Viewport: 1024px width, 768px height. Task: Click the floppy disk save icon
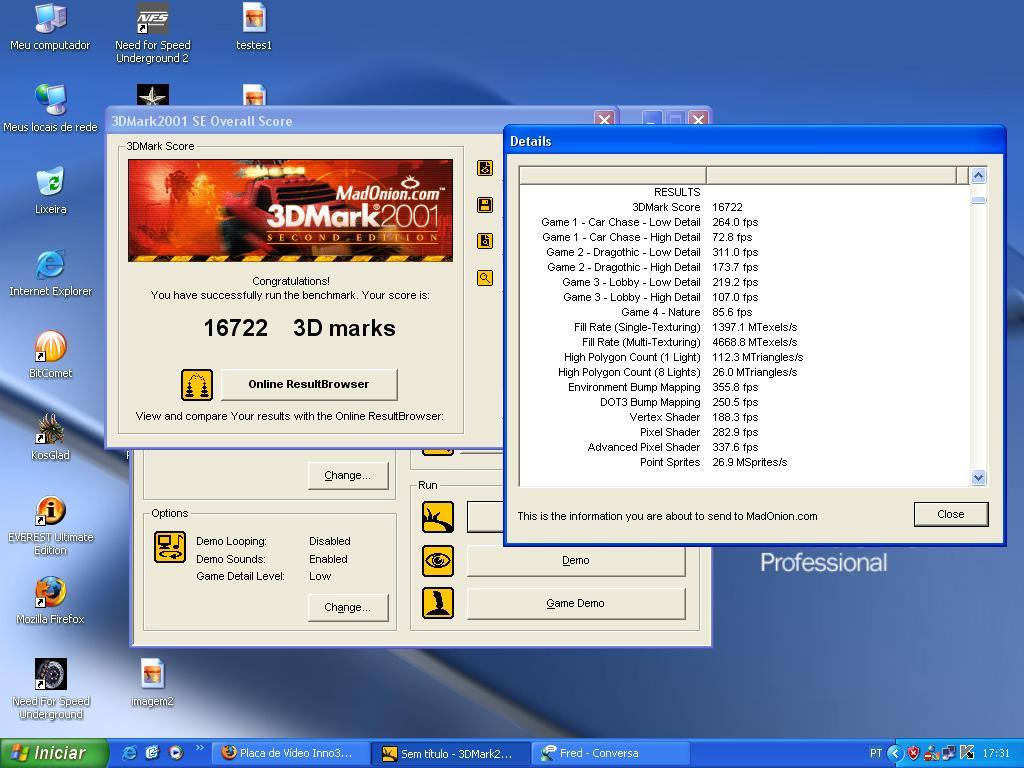(485, 205)
